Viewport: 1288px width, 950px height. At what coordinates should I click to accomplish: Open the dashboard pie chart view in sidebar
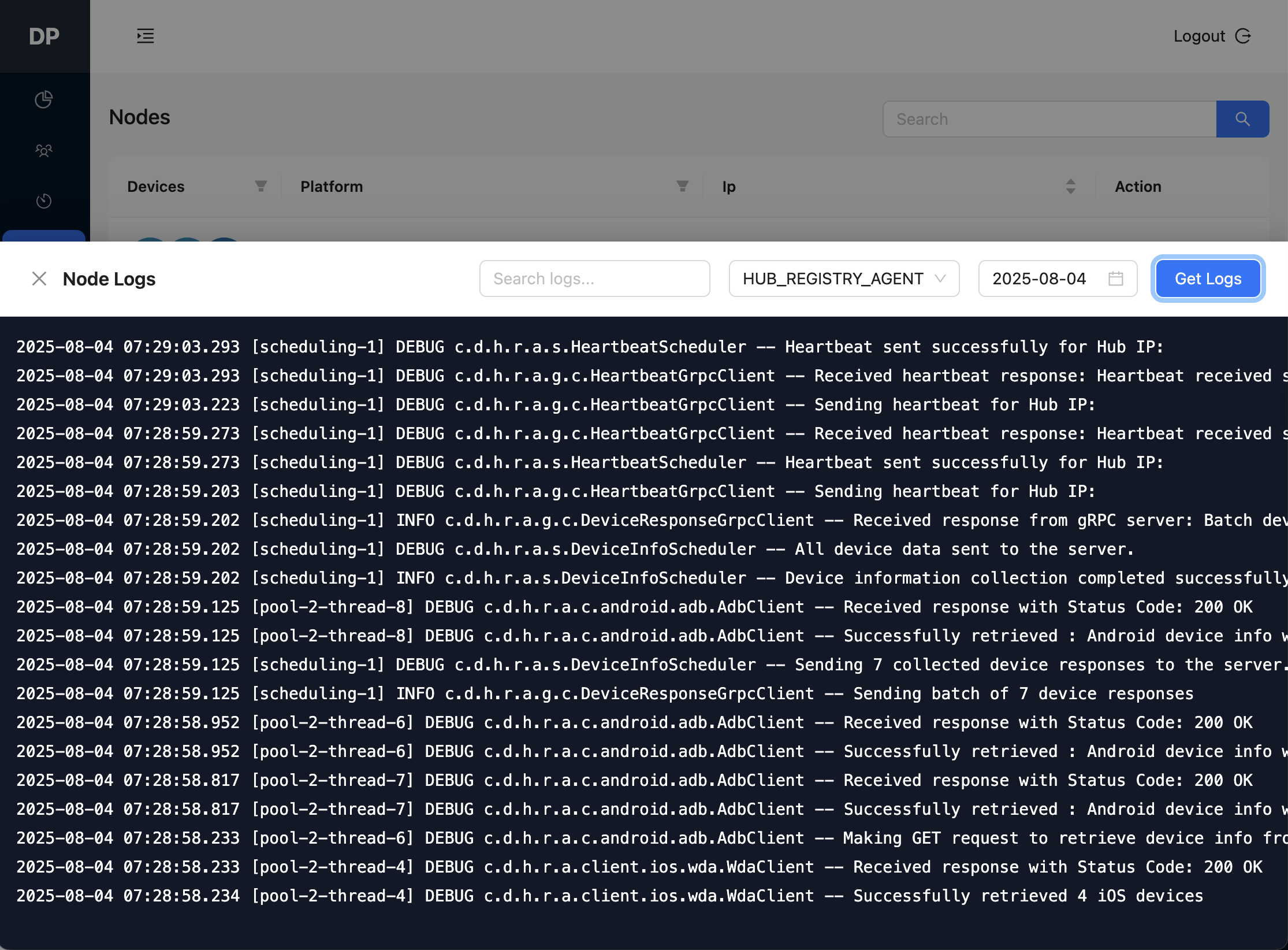44,99
